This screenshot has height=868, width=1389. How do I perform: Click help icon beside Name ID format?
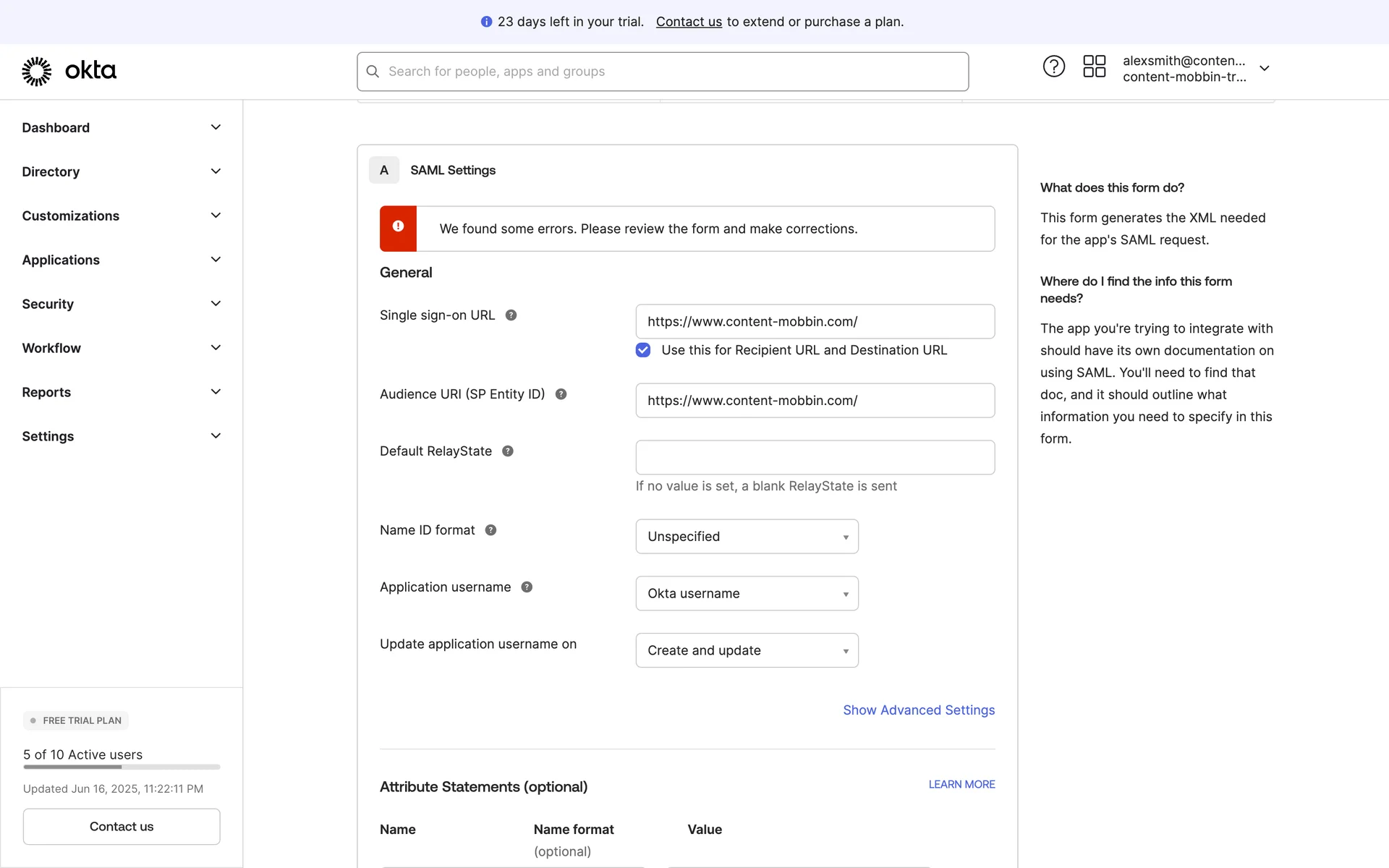tap(490, 530)
